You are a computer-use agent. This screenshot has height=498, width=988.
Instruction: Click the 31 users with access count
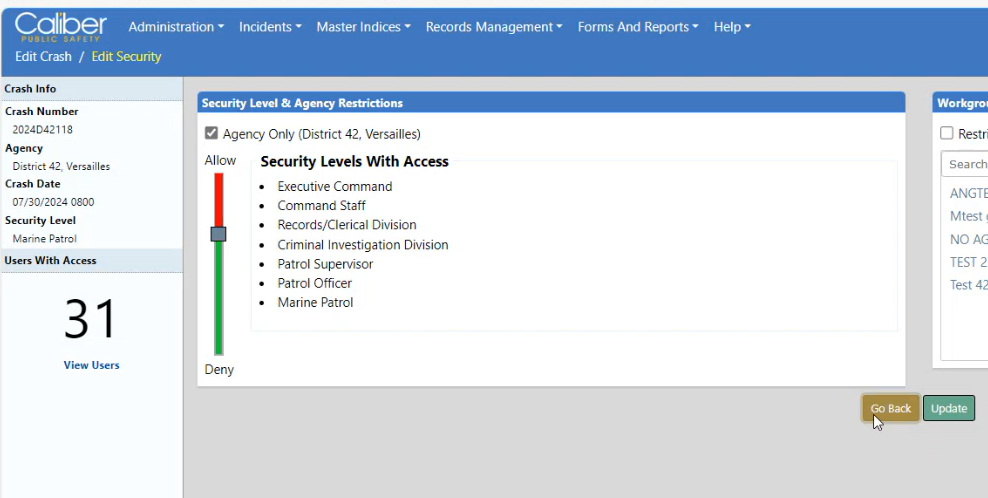point(91,318)
